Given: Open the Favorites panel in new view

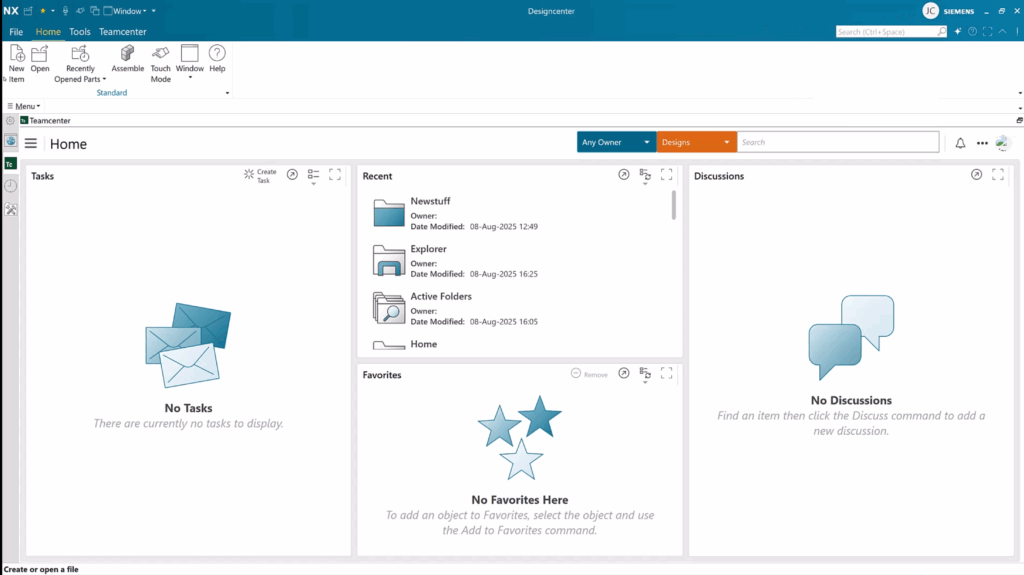Looking at the screenshot, I should tap(623, 374).
